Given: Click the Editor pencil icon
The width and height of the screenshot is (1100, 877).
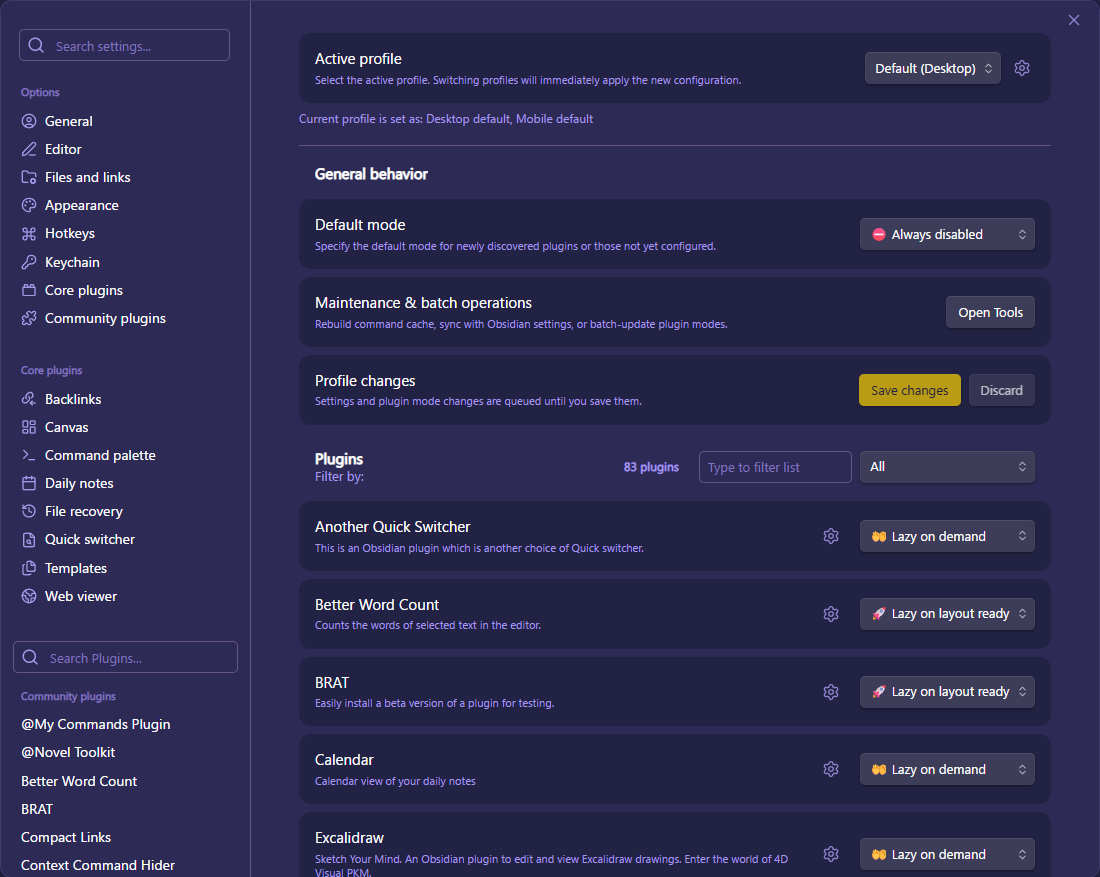Looking at the screenshot, I should 29,149.
